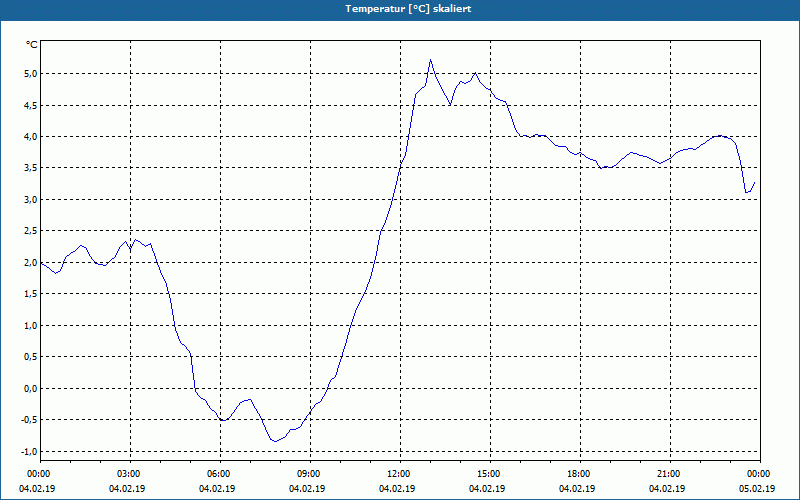Select the "4,0" y-axis value
Image resolution: width=800 pixels, height=500 pixels.
click(31, 136)
